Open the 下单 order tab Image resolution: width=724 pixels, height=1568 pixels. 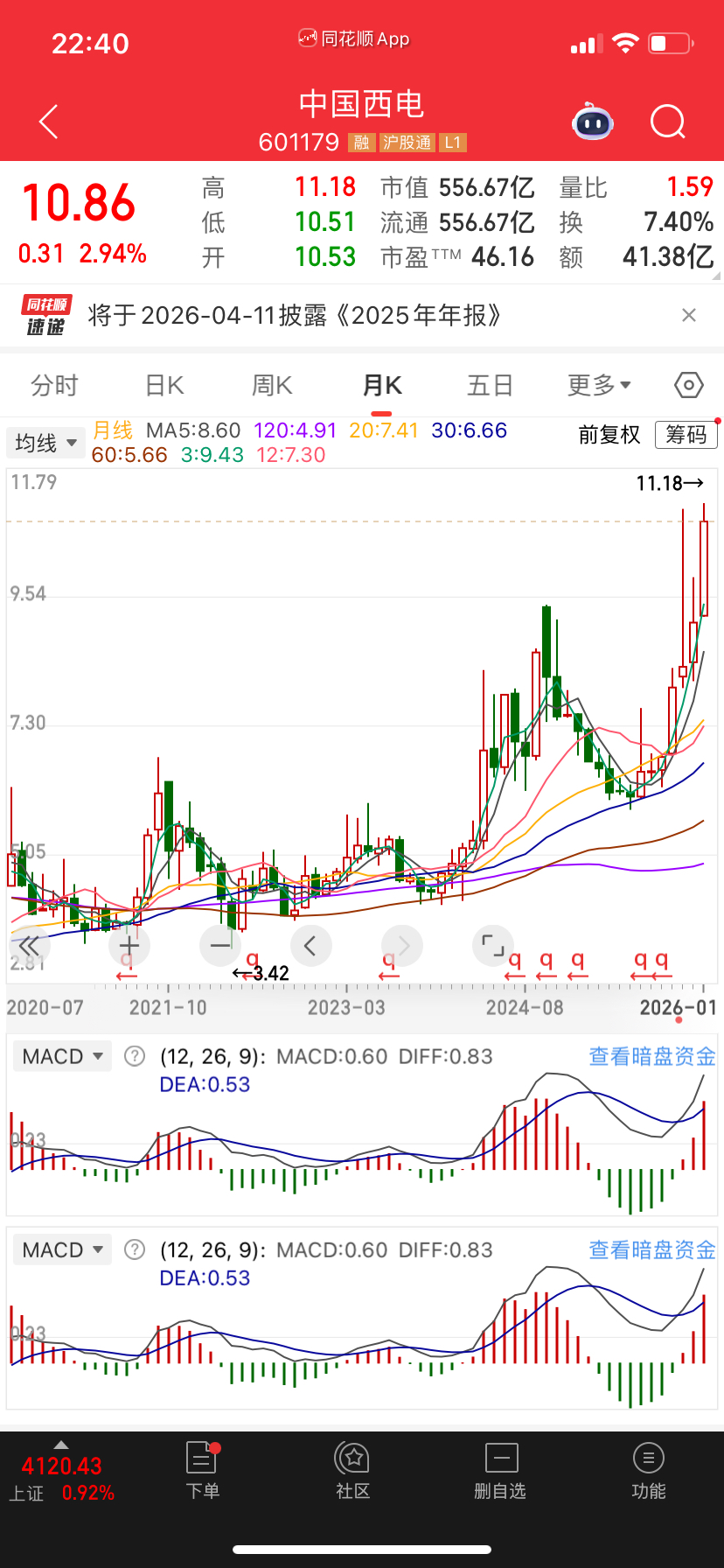[x=203, y=1471]
